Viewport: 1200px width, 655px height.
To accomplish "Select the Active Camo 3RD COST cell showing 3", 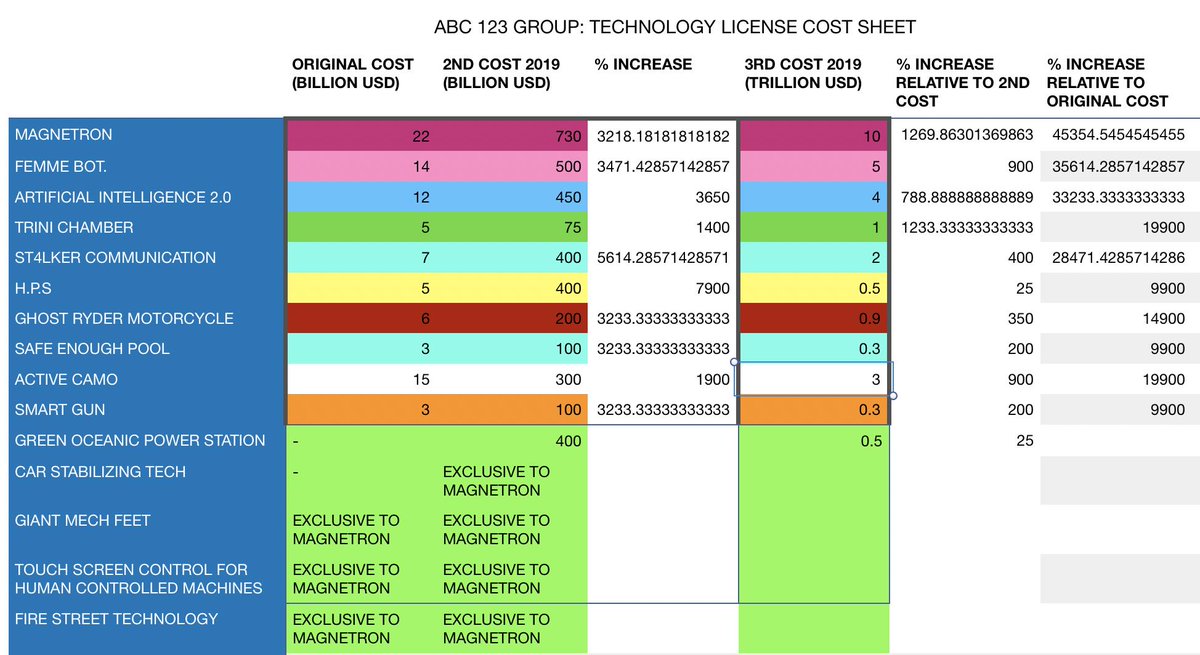I will coord(813,379).
